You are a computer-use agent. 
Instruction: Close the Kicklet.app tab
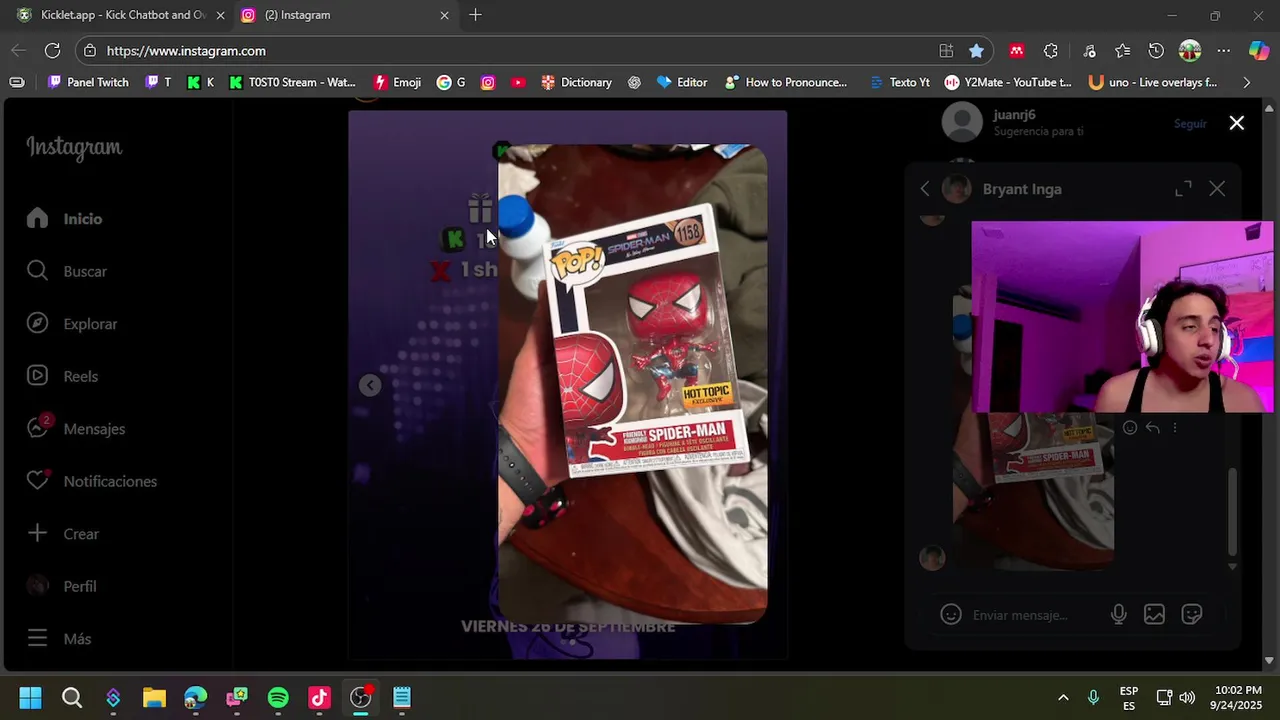[x=220, y=15]
